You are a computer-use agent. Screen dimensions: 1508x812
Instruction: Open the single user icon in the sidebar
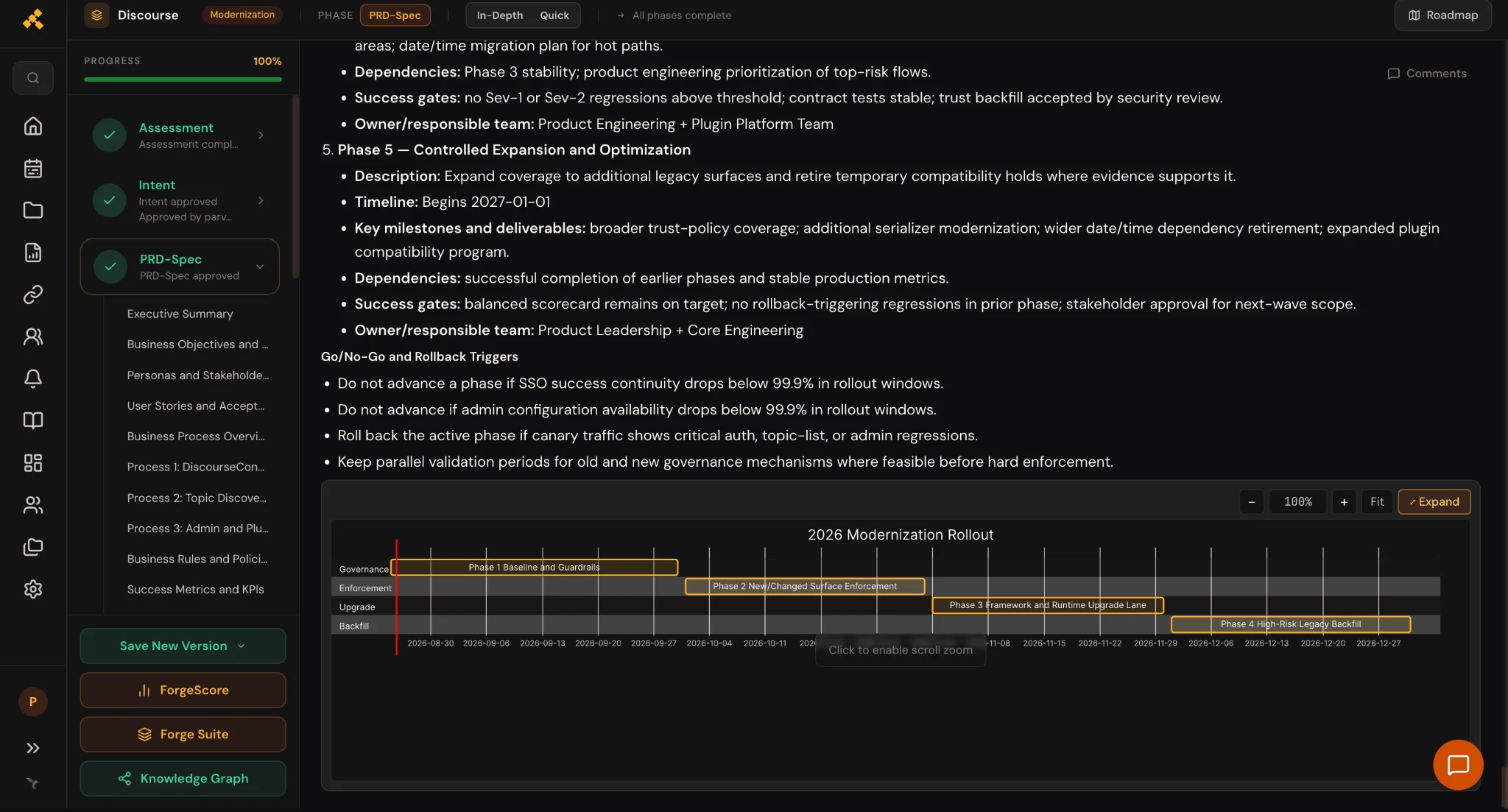(x=33, y=336)
